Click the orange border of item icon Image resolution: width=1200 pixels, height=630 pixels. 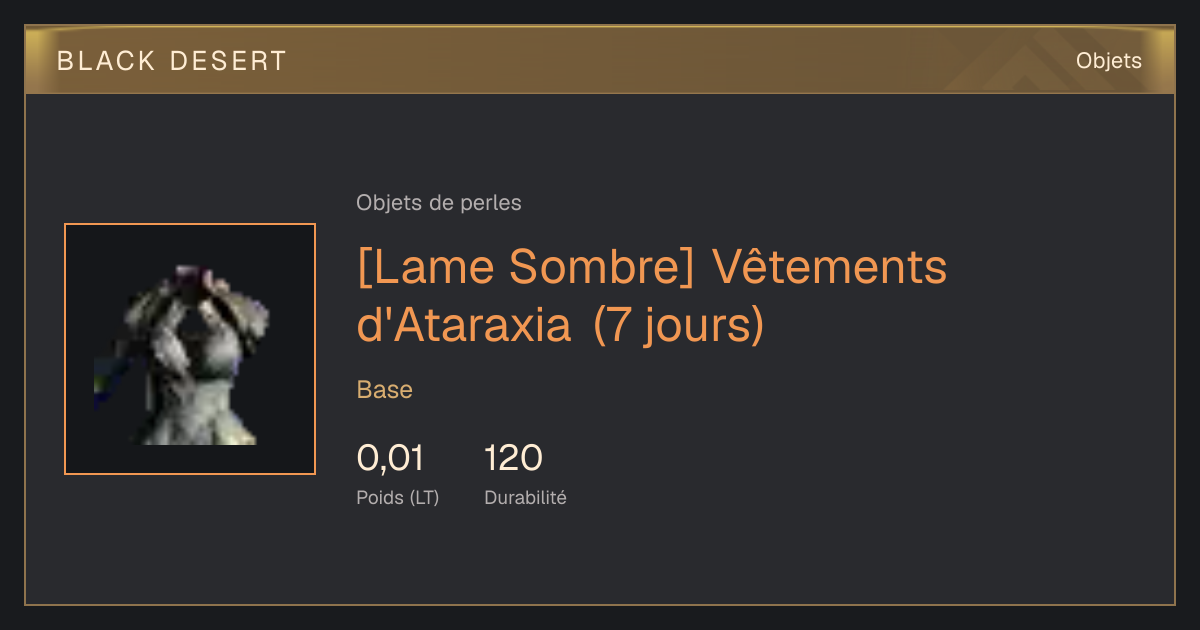(x=65, y=349)
